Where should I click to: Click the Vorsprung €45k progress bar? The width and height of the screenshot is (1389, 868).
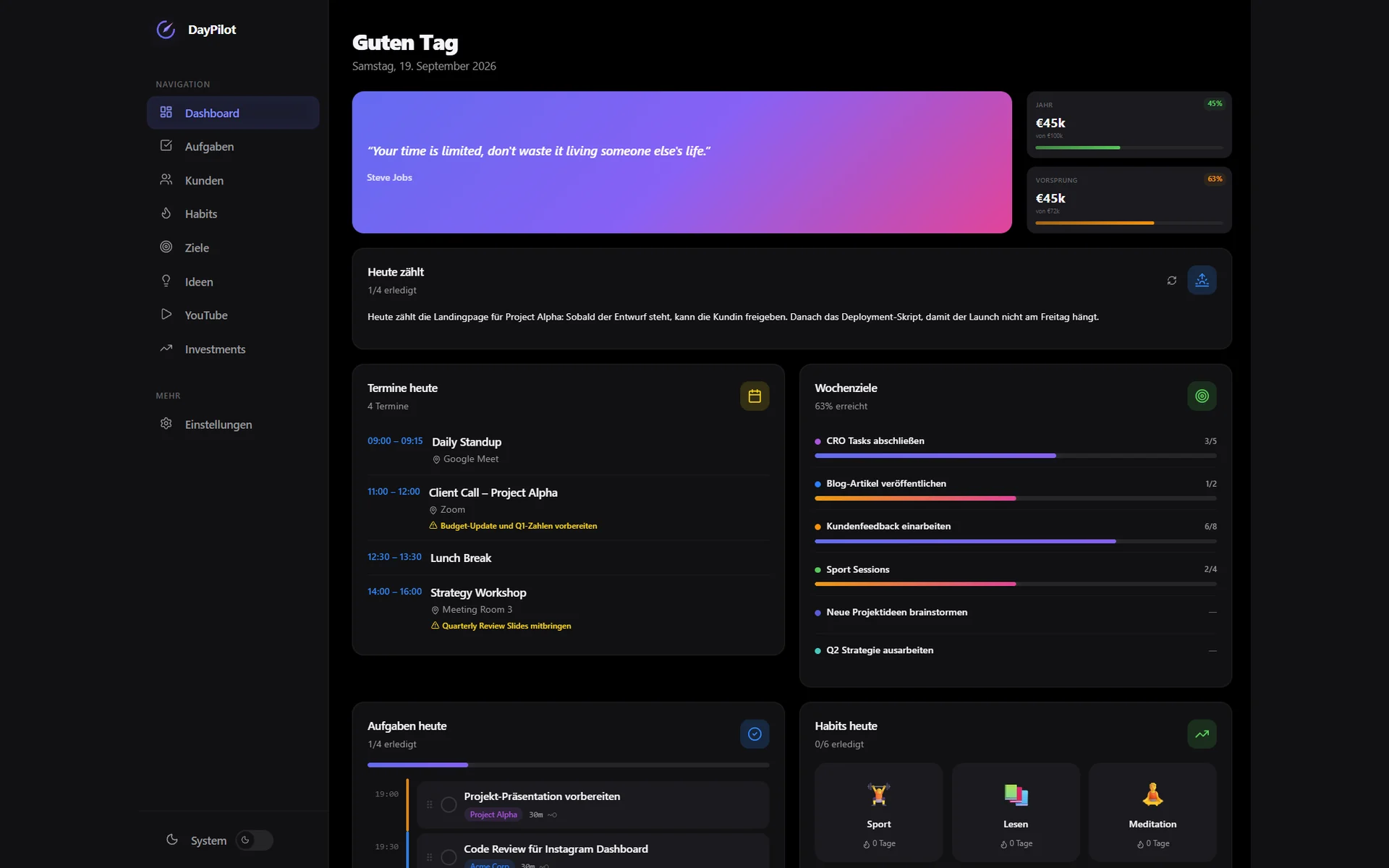click(x=1129, y=223)
